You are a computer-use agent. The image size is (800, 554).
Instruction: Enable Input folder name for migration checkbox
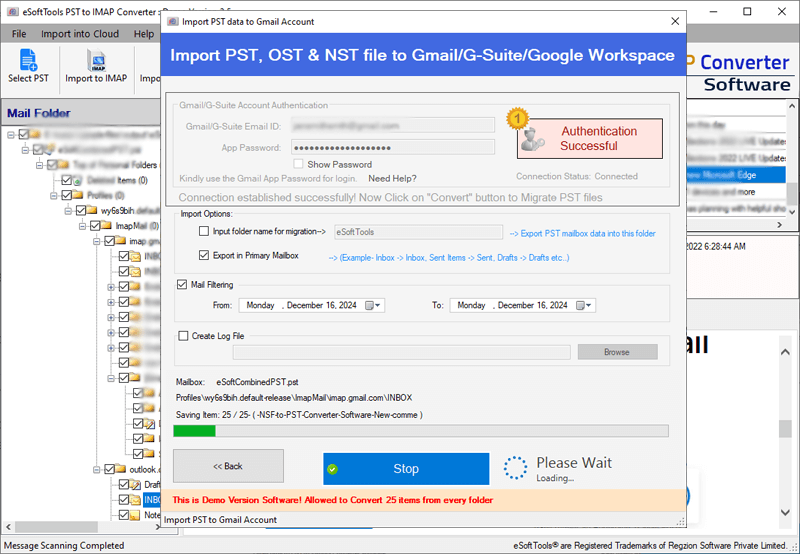[x=204, y=231]
